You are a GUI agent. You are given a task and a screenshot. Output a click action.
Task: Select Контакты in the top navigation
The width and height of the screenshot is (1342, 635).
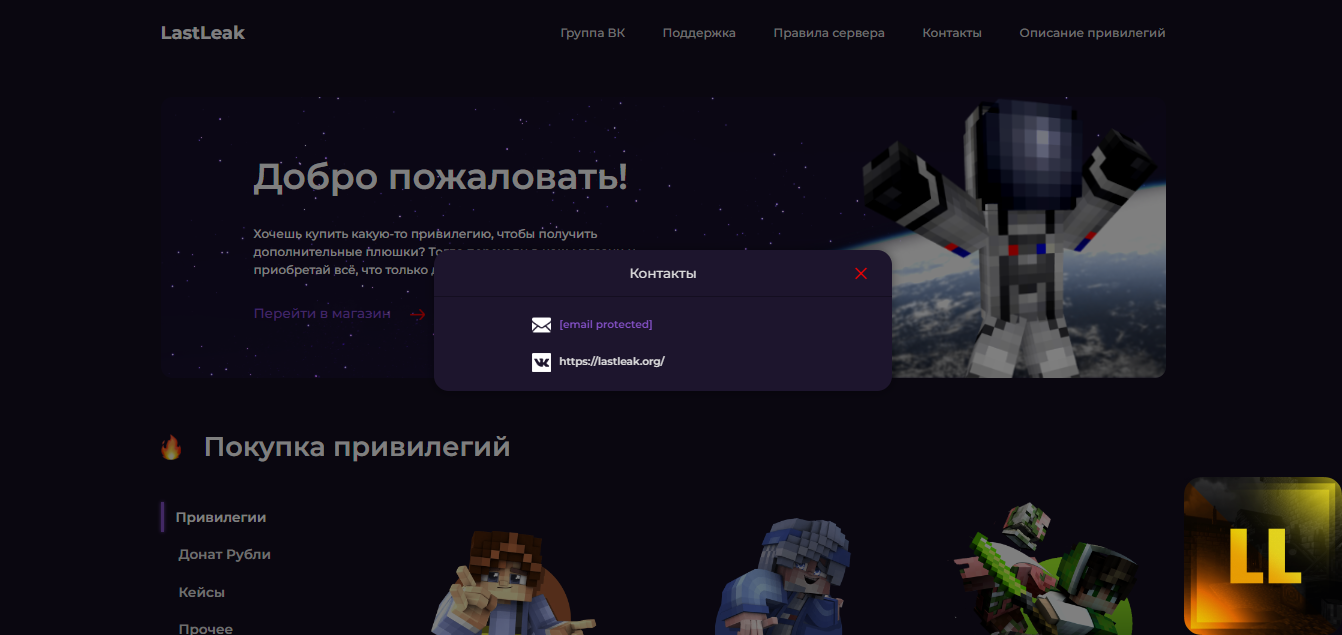pyautogui.click(x=951, y=33)
